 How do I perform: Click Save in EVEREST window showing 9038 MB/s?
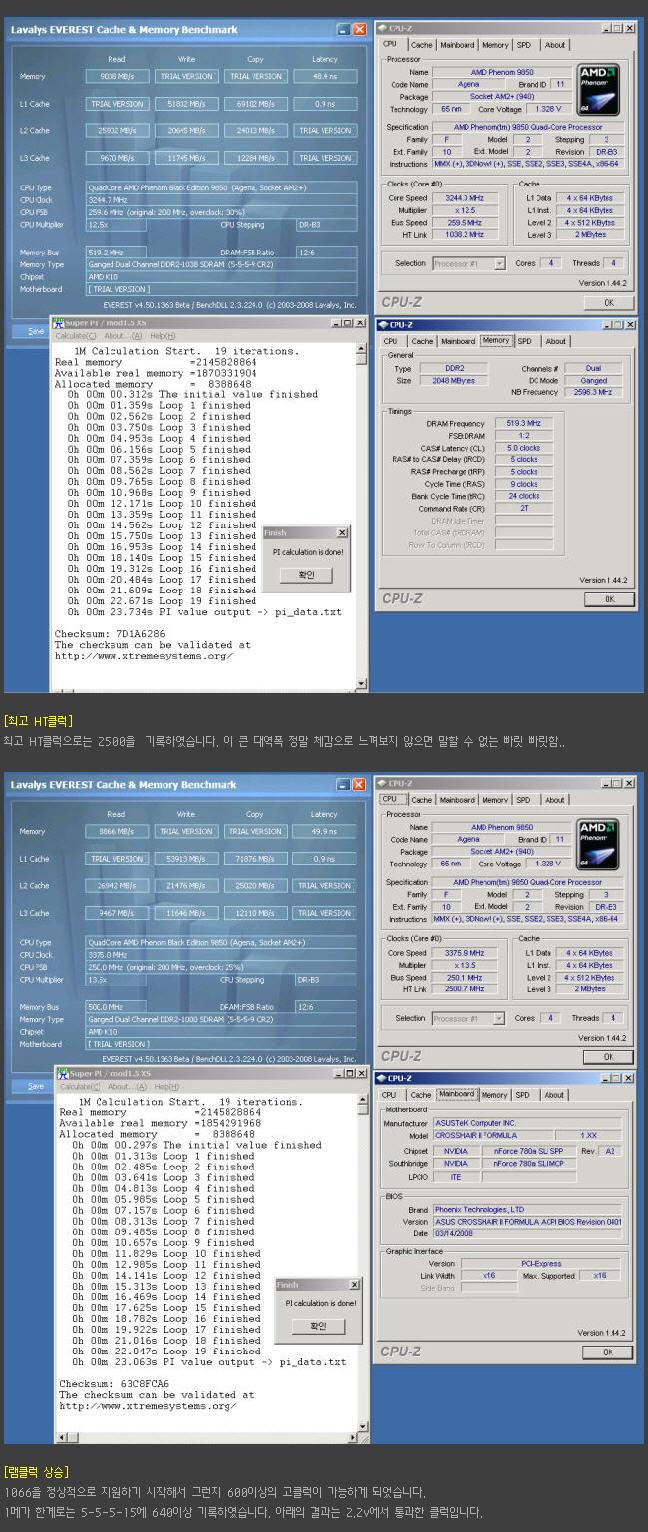click(36, 330)
